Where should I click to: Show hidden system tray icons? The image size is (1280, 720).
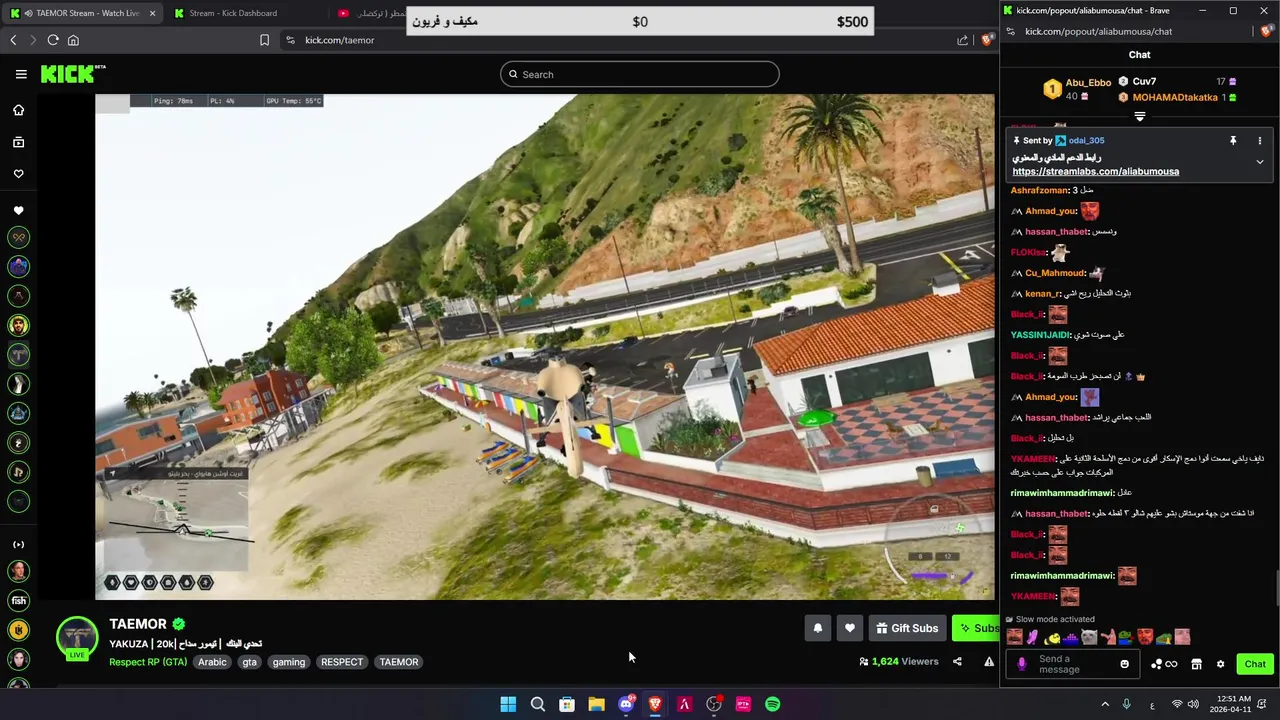(1105, 705)
